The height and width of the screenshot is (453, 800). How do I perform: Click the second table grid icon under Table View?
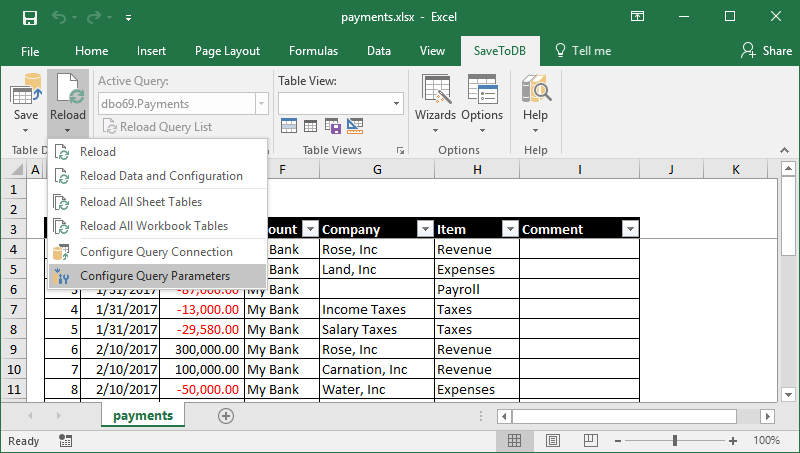(x=310, y=125)
